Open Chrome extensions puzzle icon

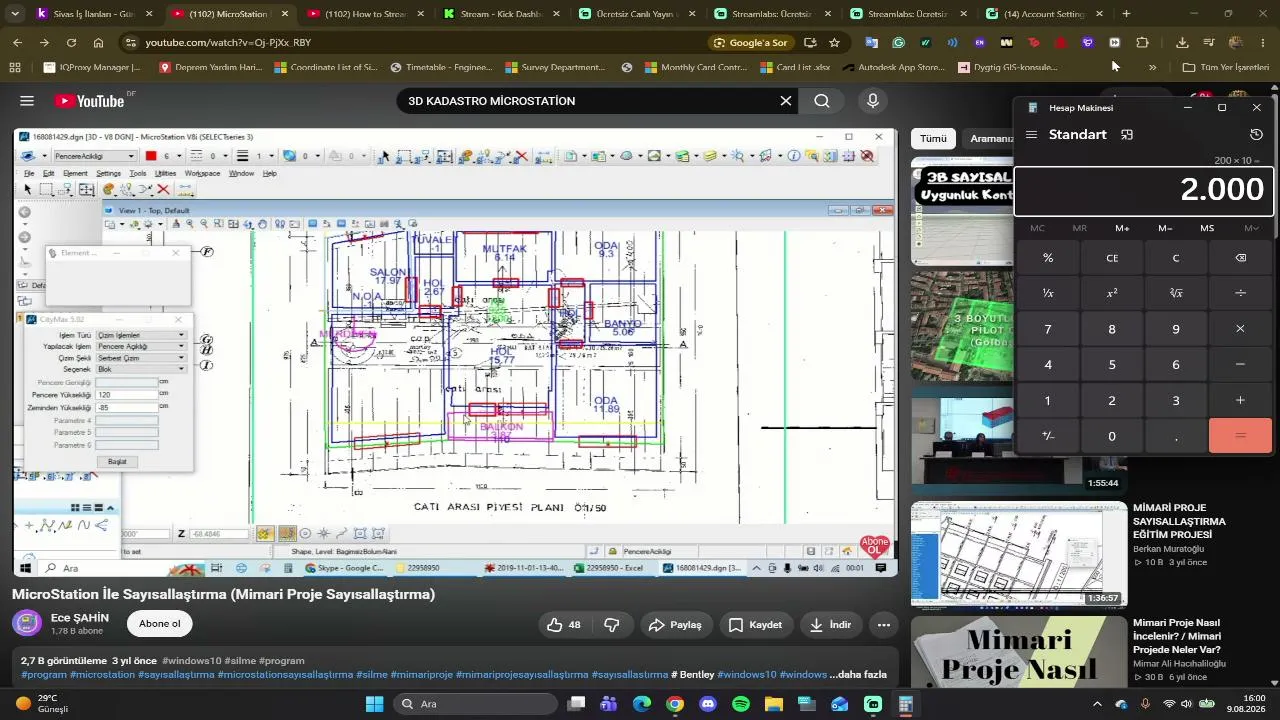pos(1142,43)
